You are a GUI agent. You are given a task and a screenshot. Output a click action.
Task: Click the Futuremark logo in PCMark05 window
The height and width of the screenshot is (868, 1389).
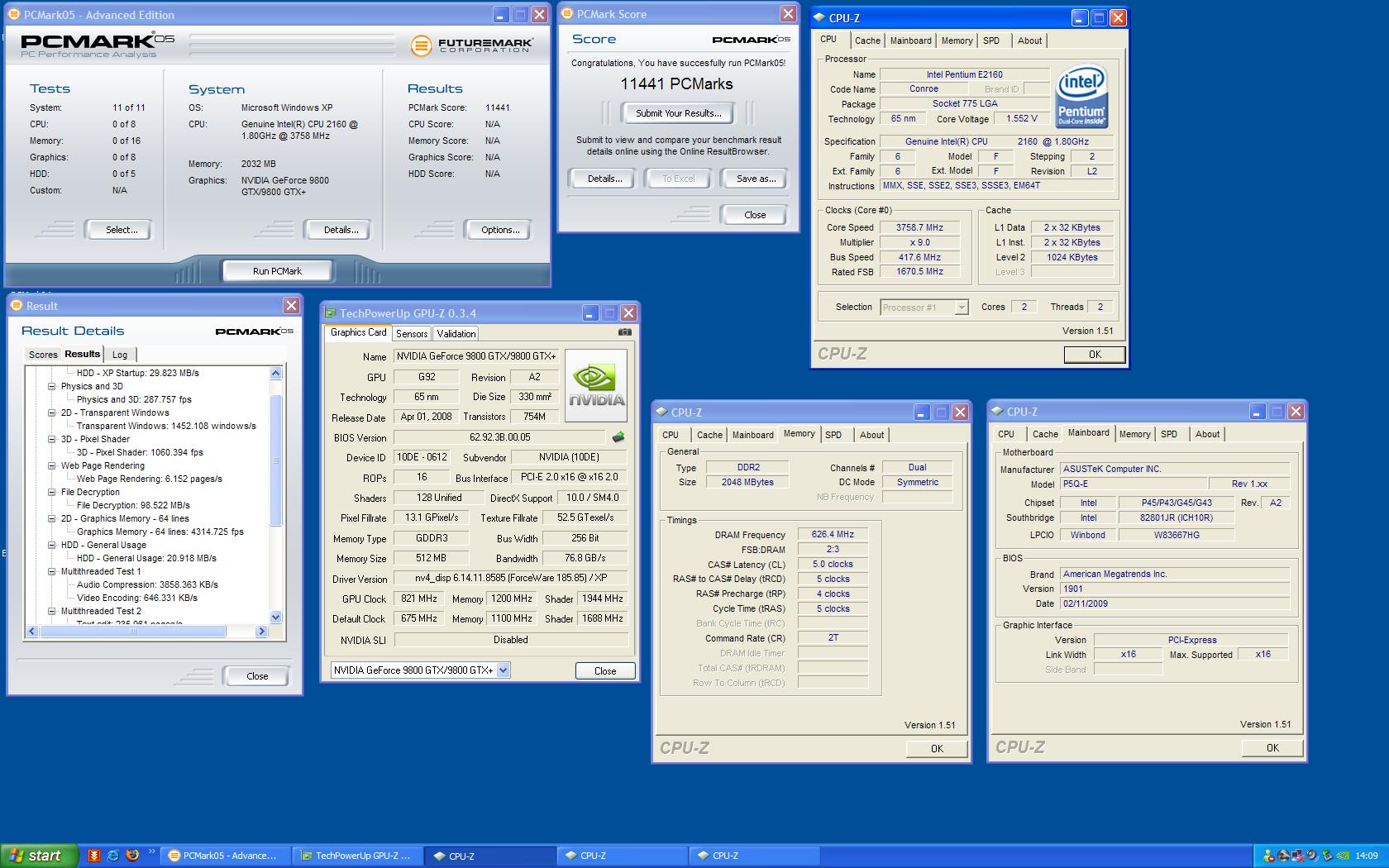[x=471, y=45]
